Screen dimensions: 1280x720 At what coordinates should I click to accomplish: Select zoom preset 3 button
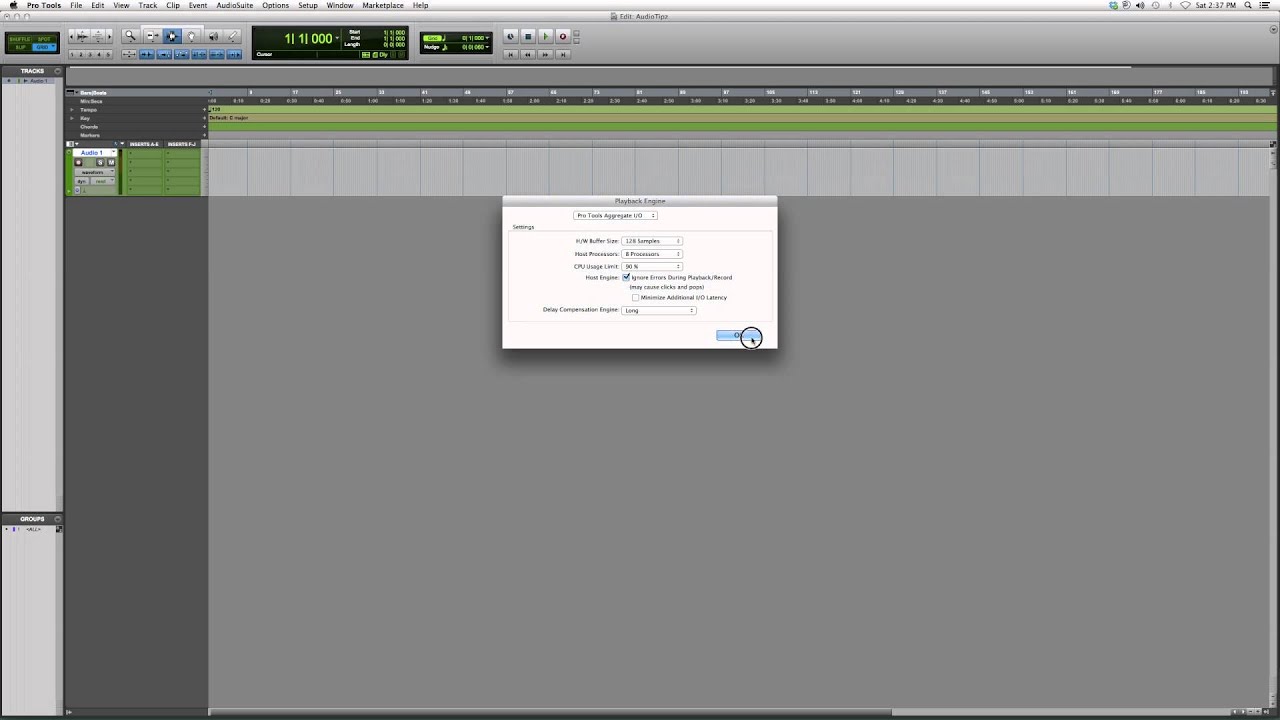click(x=92, y=54)
